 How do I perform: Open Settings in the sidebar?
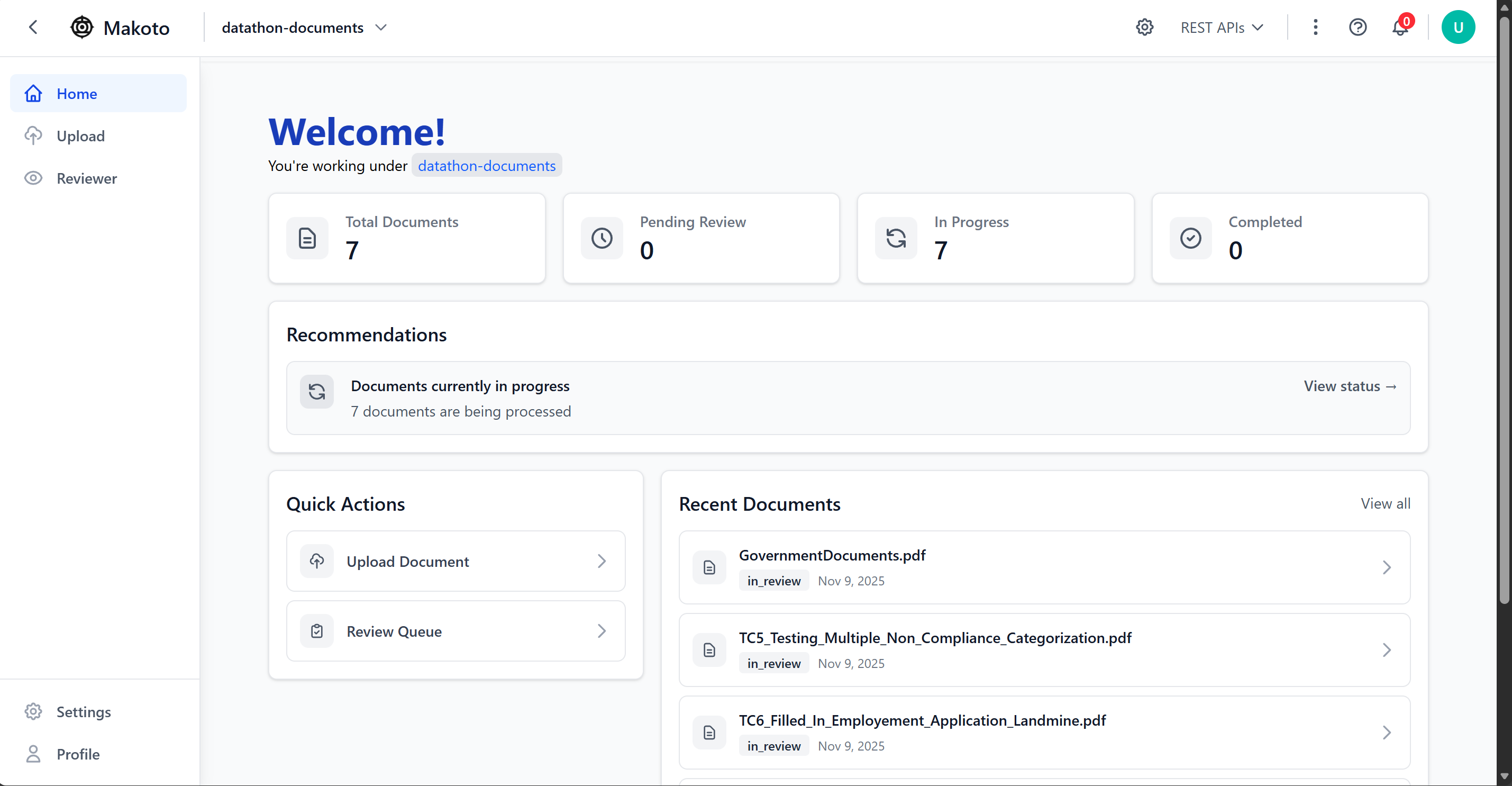point(84,711)
